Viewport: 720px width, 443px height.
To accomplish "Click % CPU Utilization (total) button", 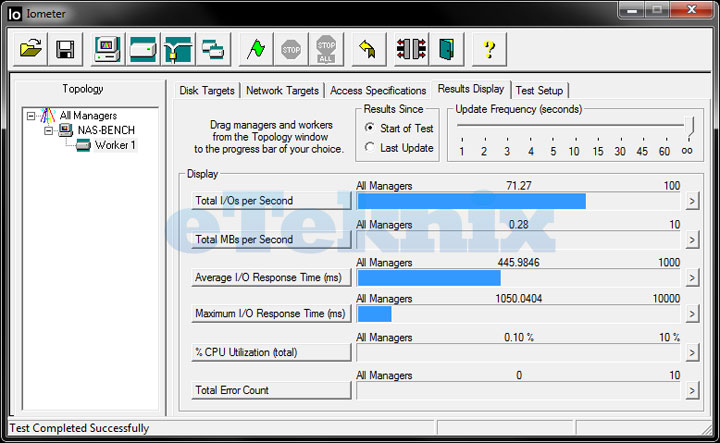I will click(x=271, y=353).
